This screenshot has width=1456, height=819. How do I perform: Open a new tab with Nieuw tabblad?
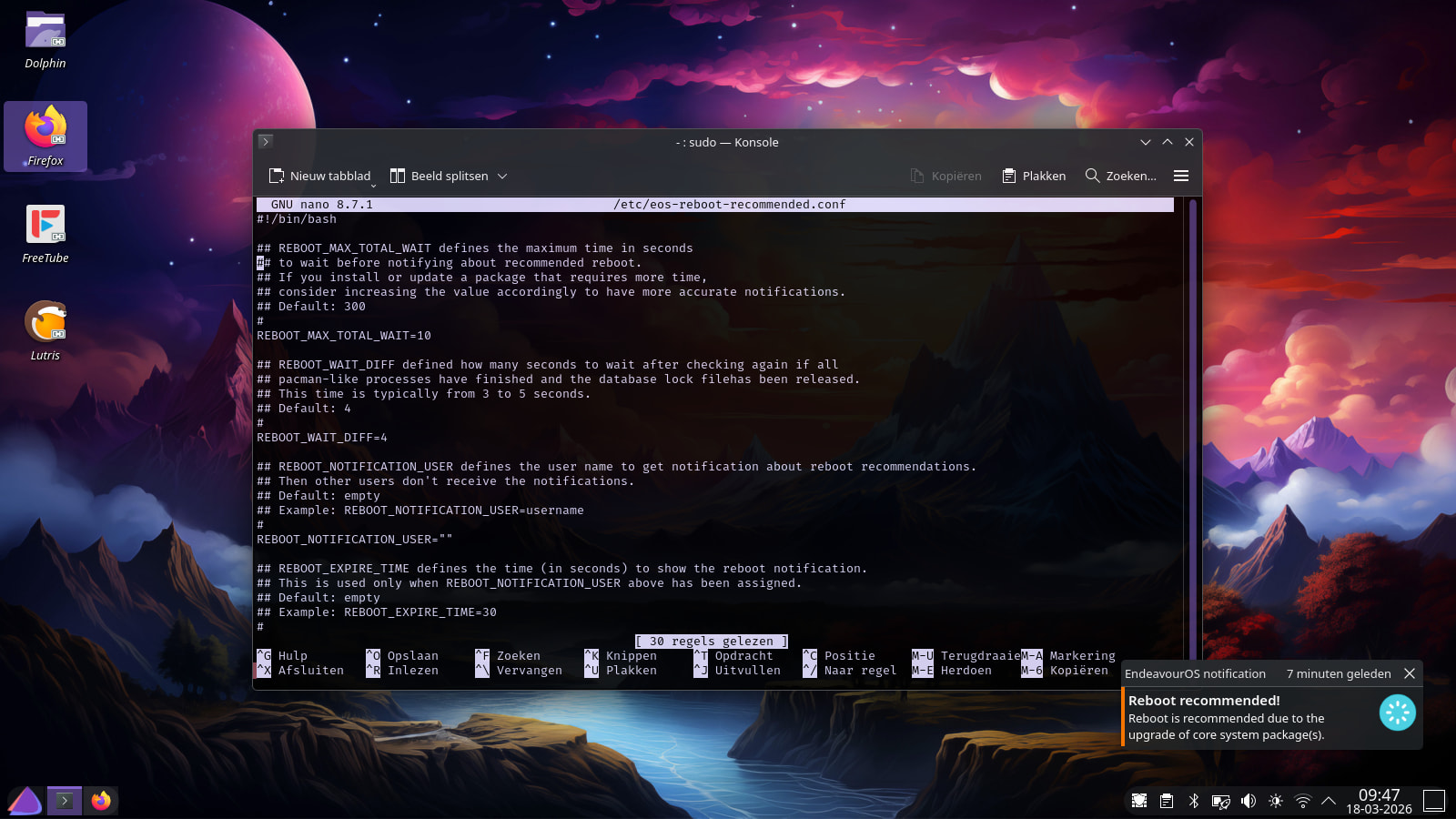320,176
